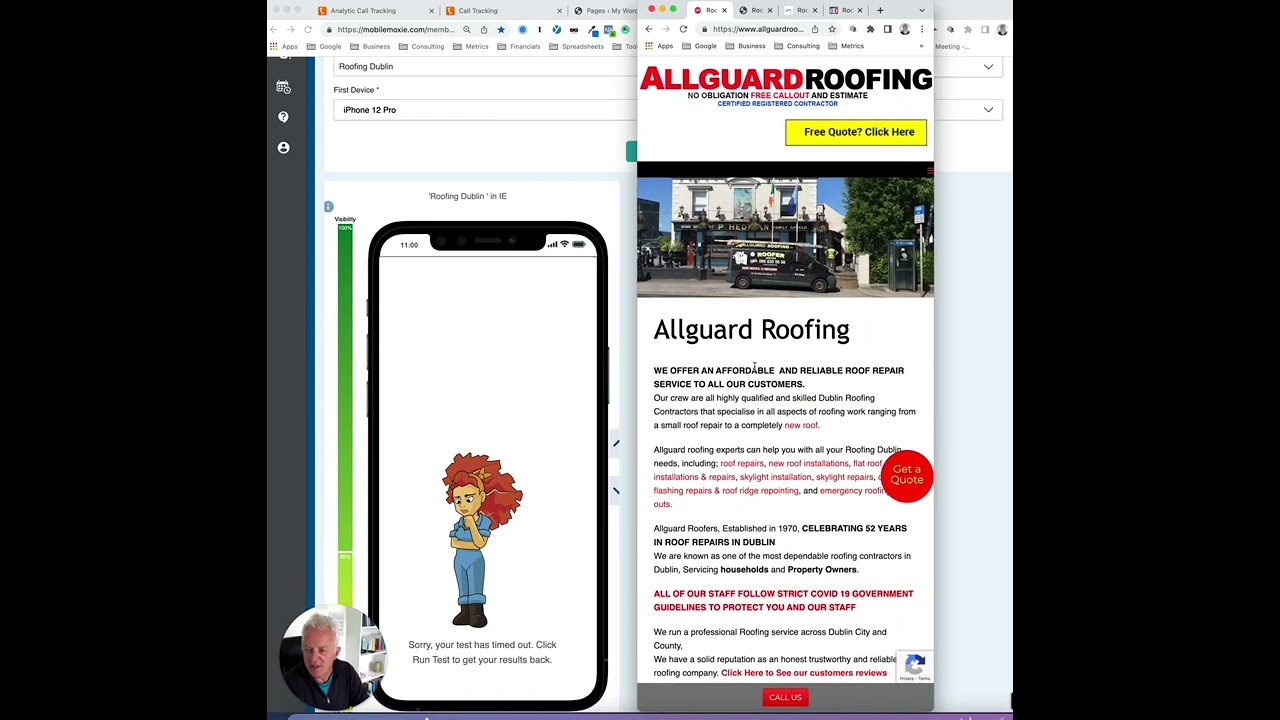Open Consulting bookmark folder in Allguard window
The height and width of the screenshot is (720, 1280).
797,46
